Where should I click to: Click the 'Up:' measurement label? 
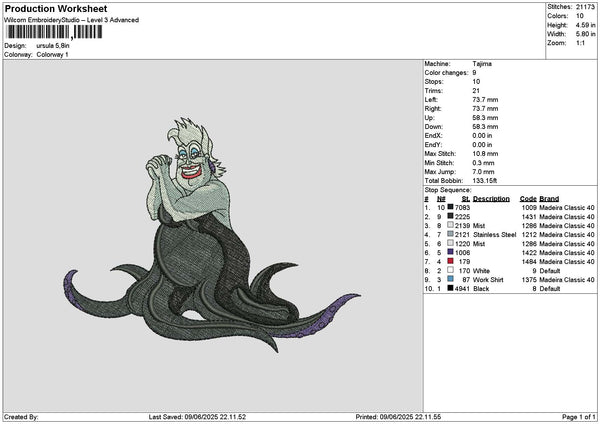429,117
